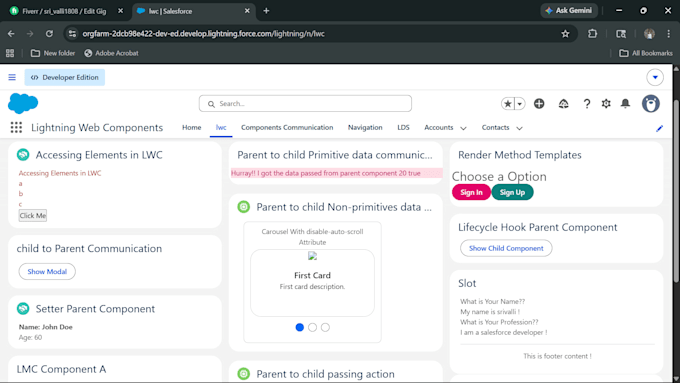
Task: Click the Name: John Doe text
Action: 46,327
